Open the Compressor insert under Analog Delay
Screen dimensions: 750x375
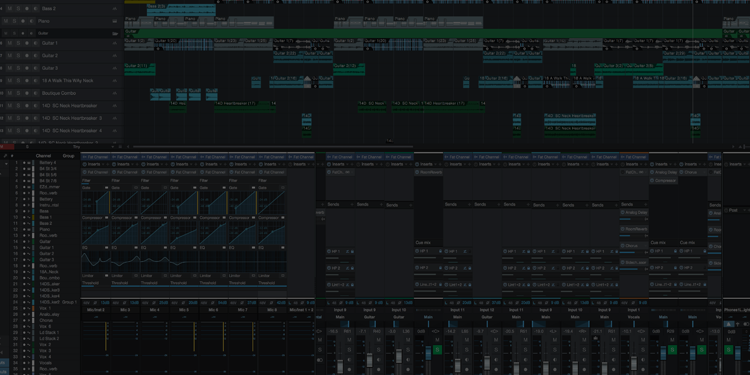[663, 181]
